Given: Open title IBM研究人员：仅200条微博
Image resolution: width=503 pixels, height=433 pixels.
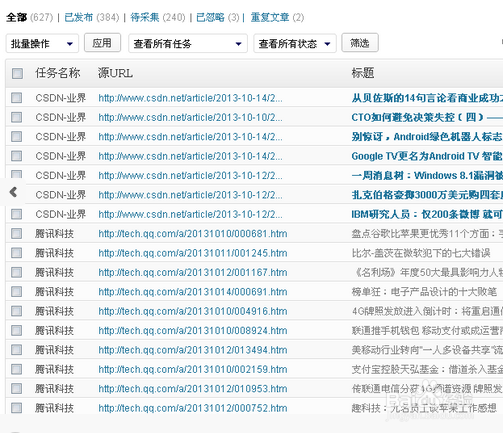Looking at the screenshot, I should coord(427,214).
